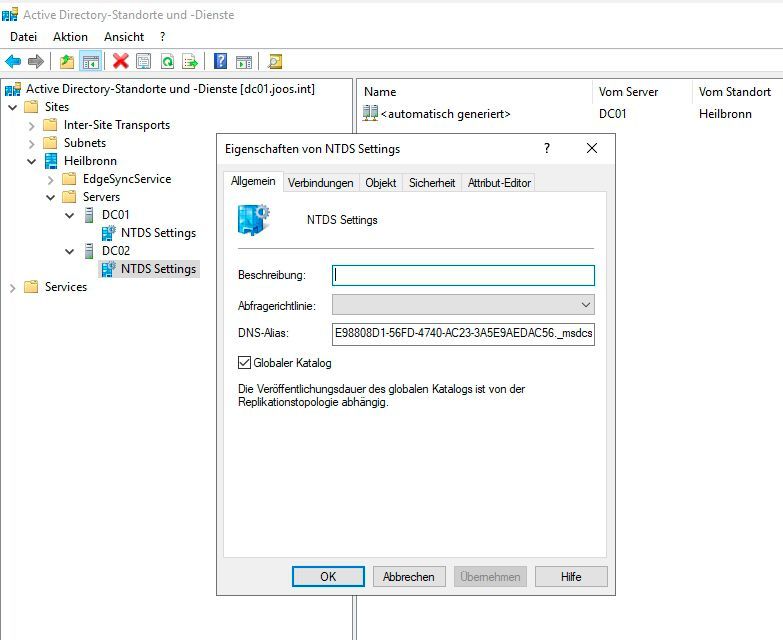The image size is (783, 640).
Task: Click the blue Back arrow in toolbar
Action: (13, 62)
